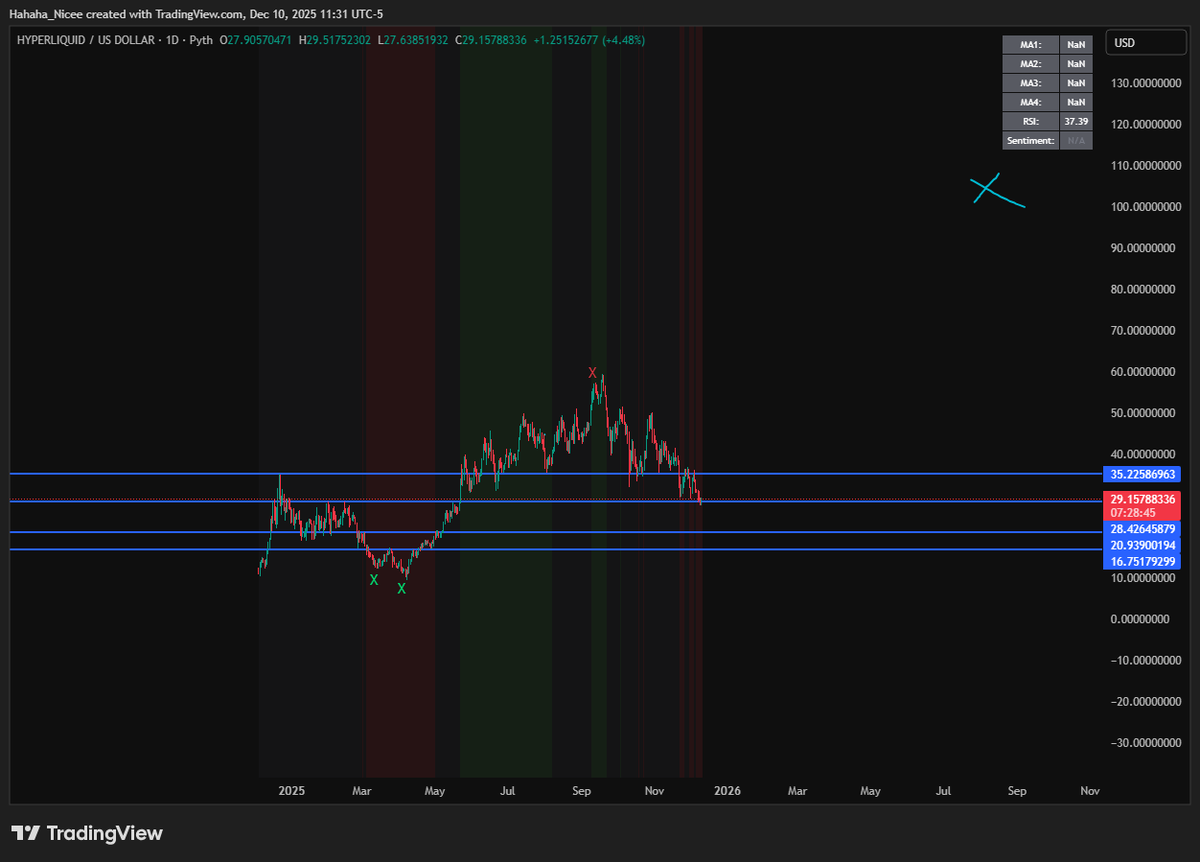
Task: Click the Sentiment N/A value cell
Action: (x=1076, y=141)
